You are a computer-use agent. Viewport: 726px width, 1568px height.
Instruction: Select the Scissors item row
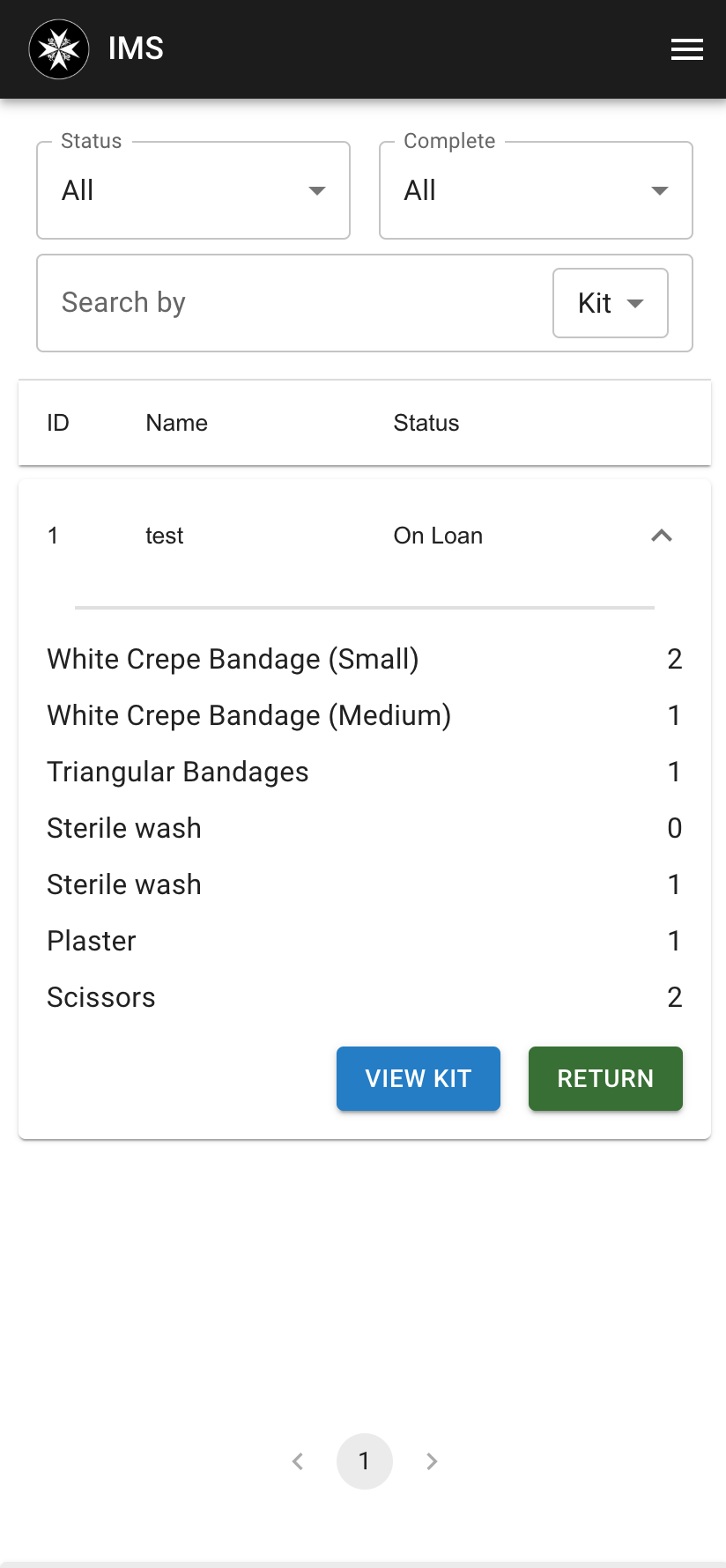365,997
